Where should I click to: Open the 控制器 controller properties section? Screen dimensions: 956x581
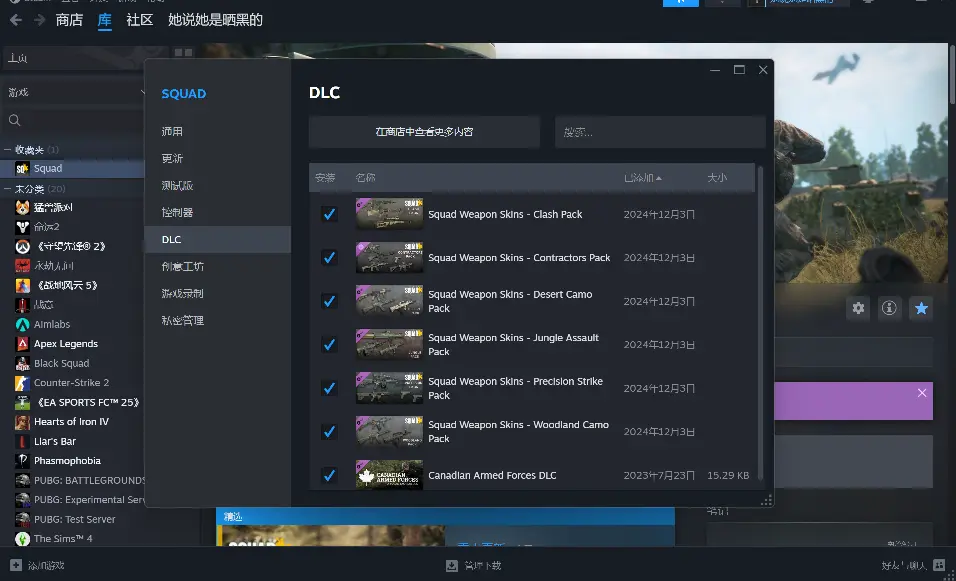pos(218,212)
